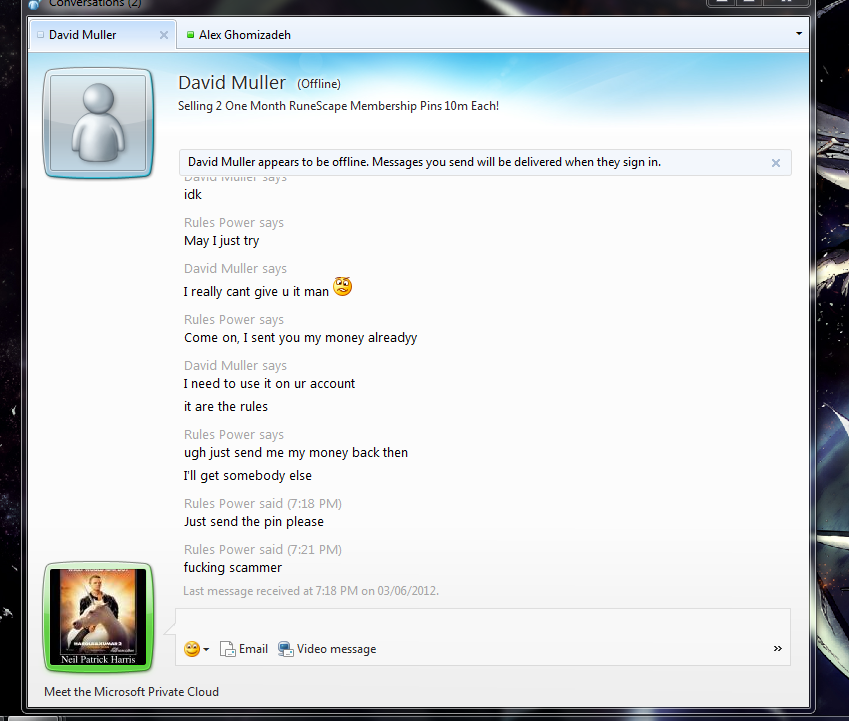Switch to the David Muller conversation tab
849x721 pixels.
[x=103, y=35]
